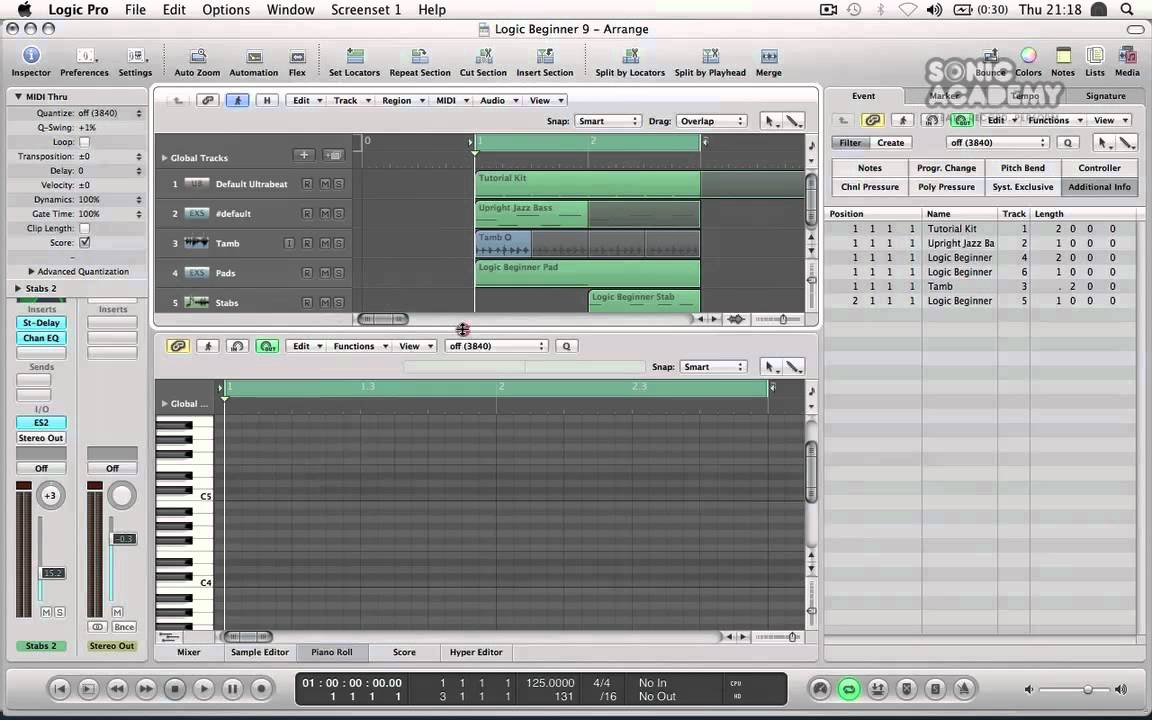Switch to the Signature tab
Viewport: 1152px width, 720px height.
(x=1105, y=96)
